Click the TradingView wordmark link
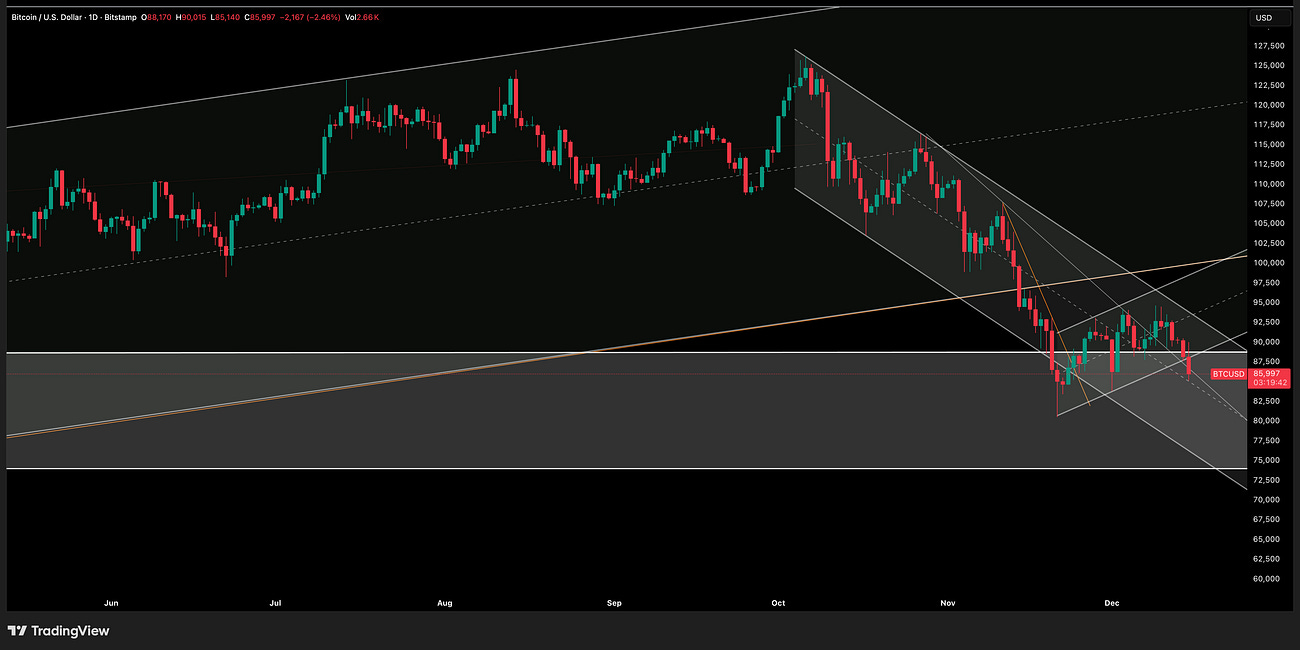 point(72,630)
